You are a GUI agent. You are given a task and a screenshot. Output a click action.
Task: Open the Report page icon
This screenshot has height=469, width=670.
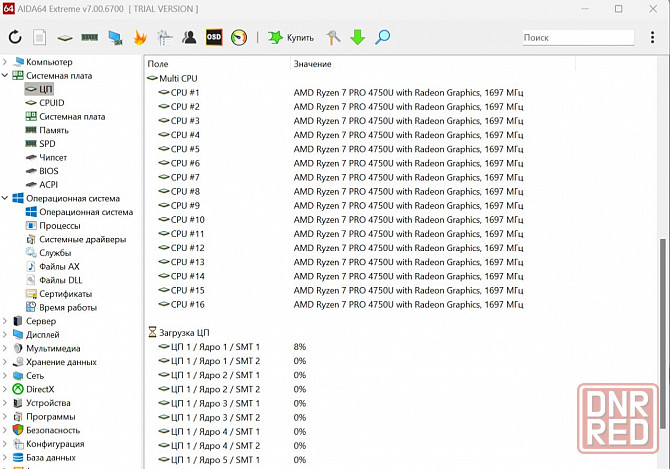point(40,38)
